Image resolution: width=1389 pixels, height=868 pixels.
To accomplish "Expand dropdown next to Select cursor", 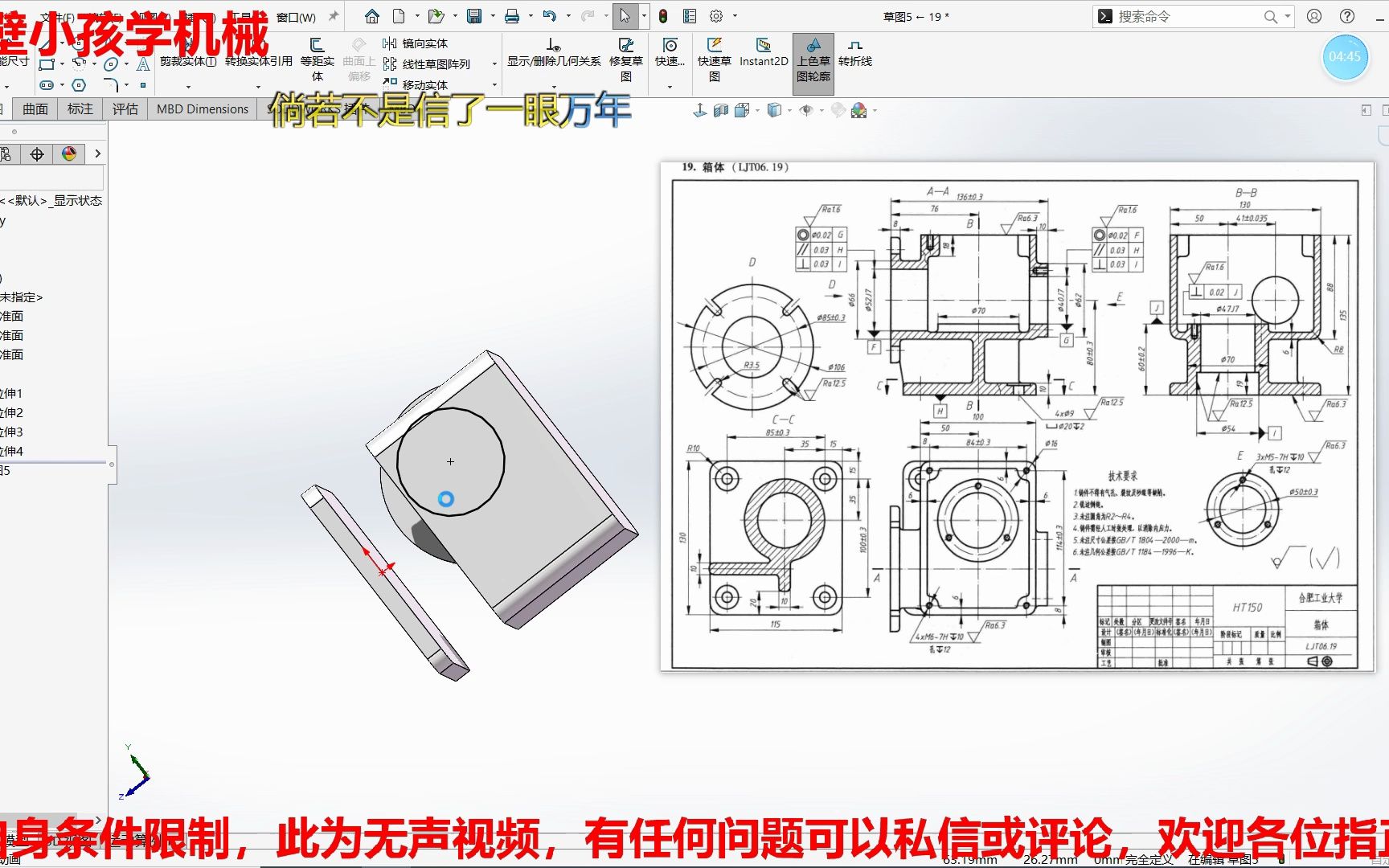I will click(644, 16).
